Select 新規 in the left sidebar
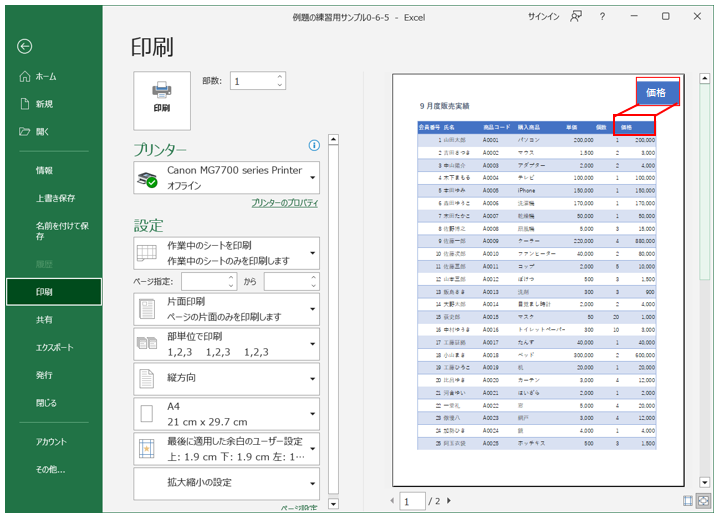 click(44, 104)
